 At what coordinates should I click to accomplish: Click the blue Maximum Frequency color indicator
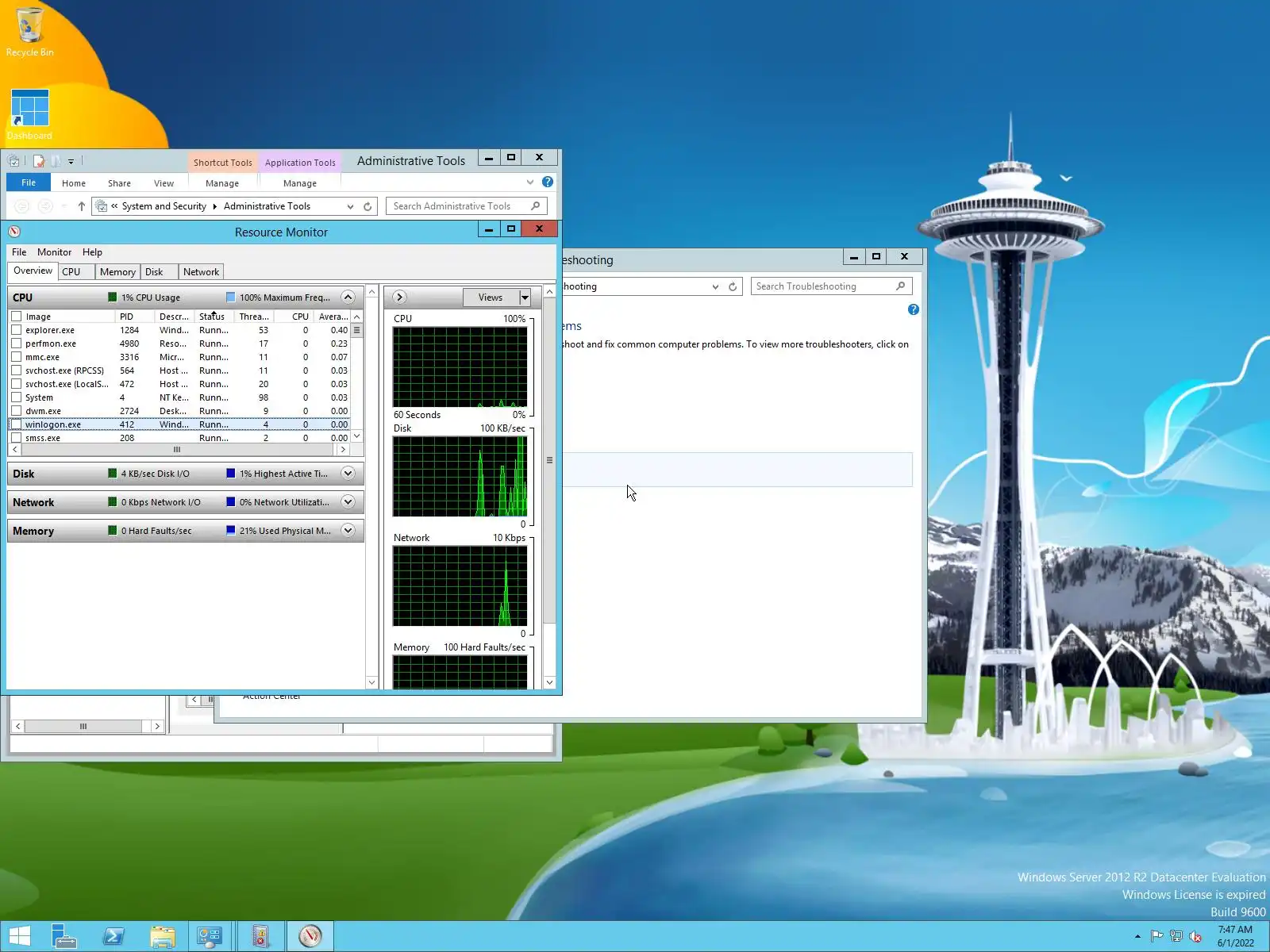coord(230,297)
